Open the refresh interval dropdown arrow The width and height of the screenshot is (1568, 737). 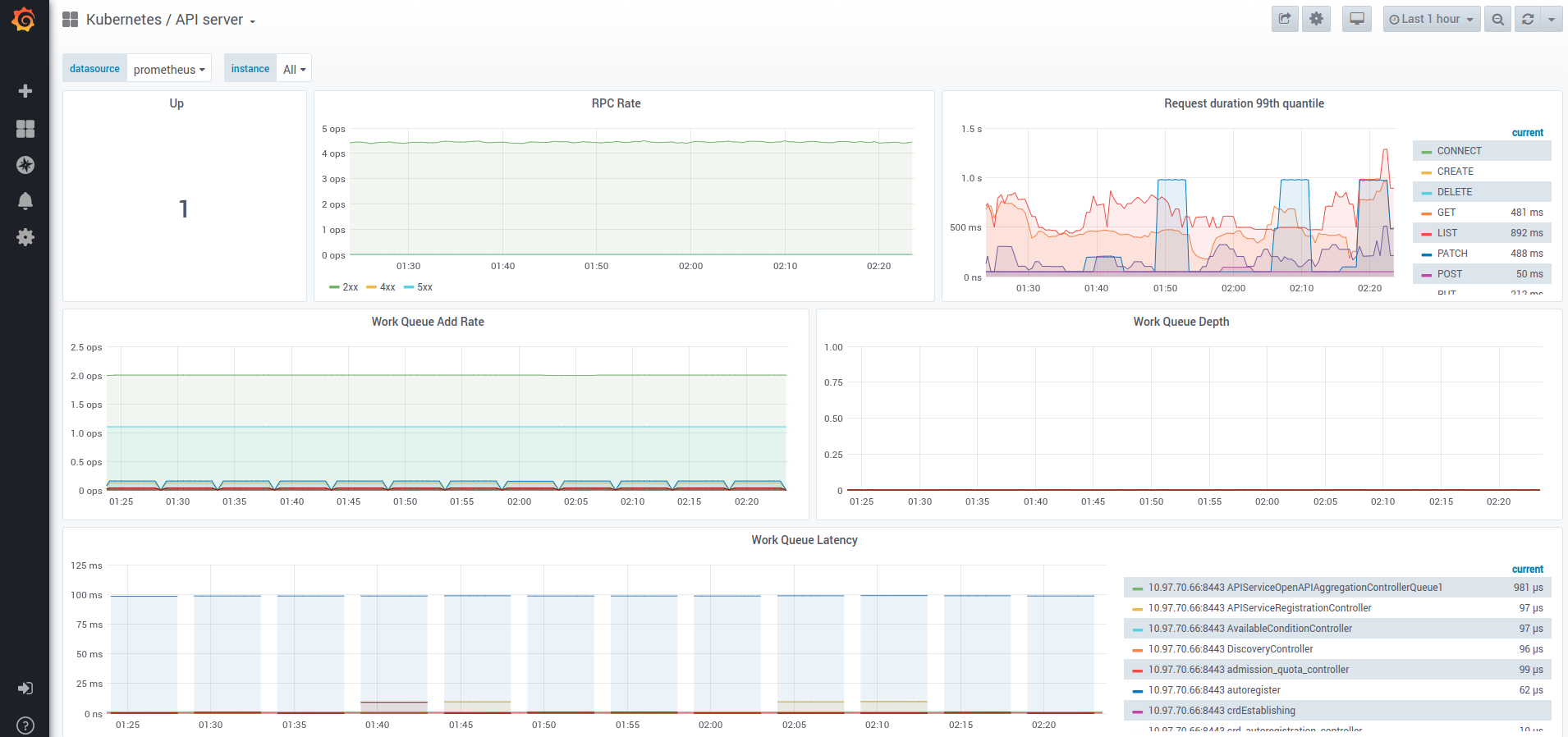[x=1552, y=19]
